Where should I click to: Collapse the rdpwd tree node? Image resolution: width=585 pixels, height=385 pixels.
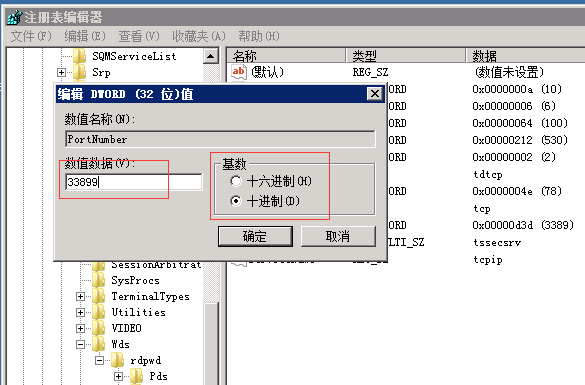[x=100, y=360]
